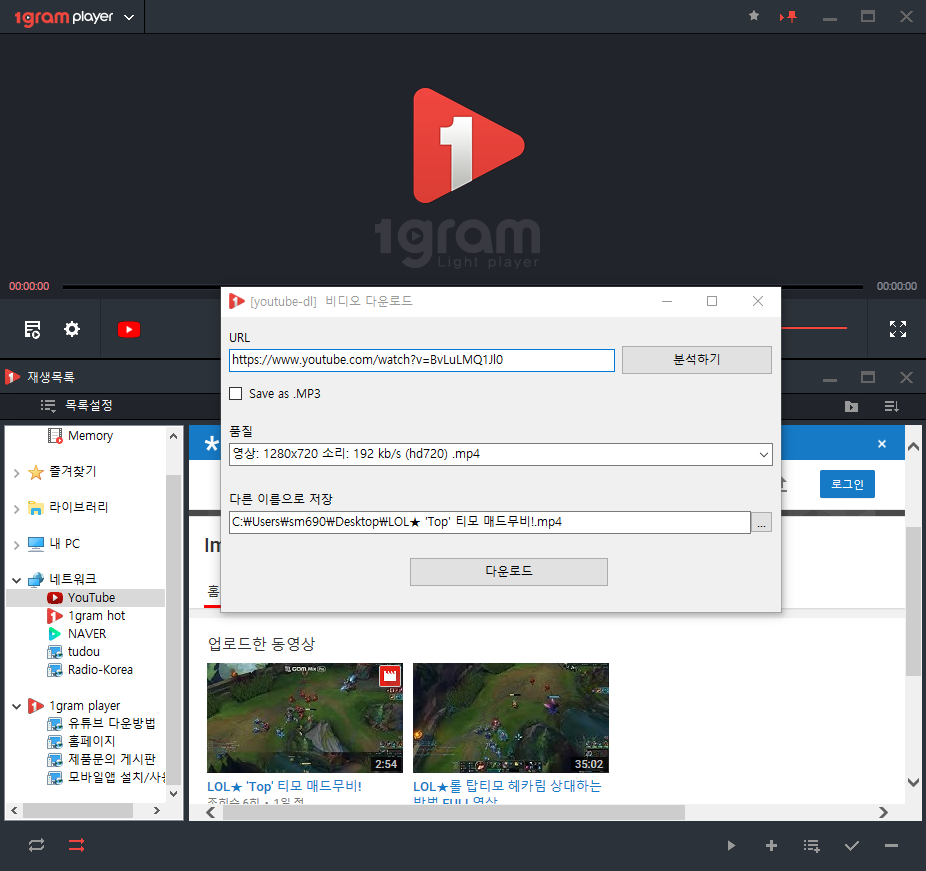Viewport: 926px width, 871px height.
Task: Click browser horizontal scroll-left arrow
Action: pyautogui.click(x=211, y=813)
